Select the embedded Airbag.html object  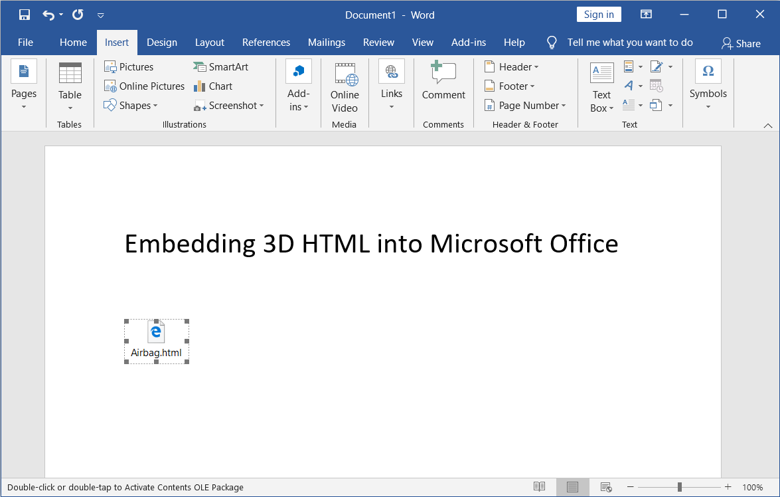point(156,341)
